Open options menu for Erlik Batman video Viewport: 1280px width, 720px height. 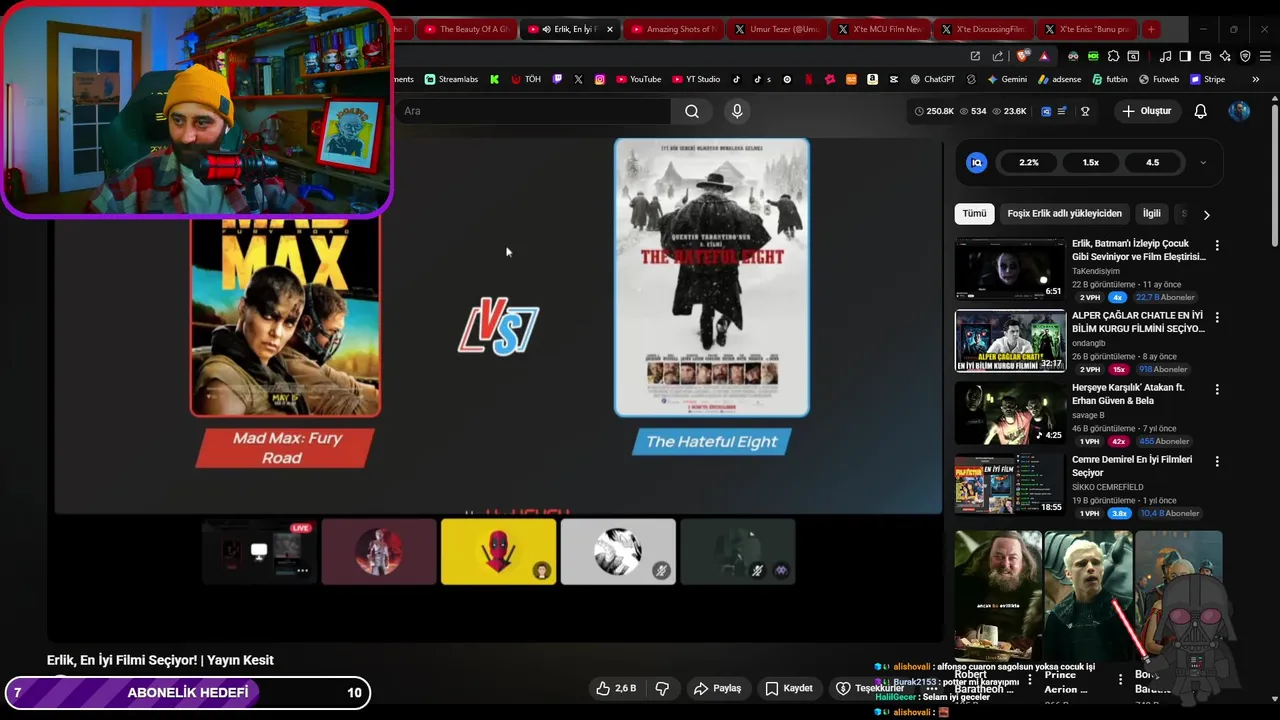click(x=1217, y=245)
